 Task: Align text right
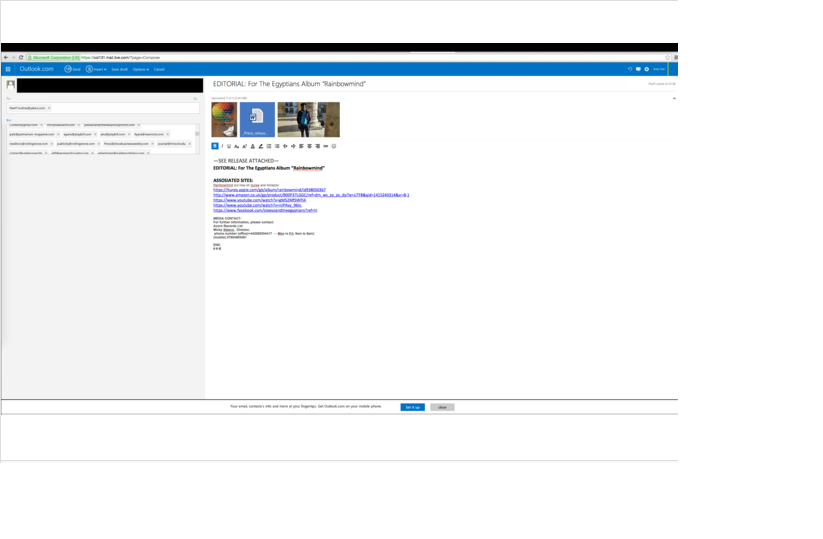[x=318, y=146]
